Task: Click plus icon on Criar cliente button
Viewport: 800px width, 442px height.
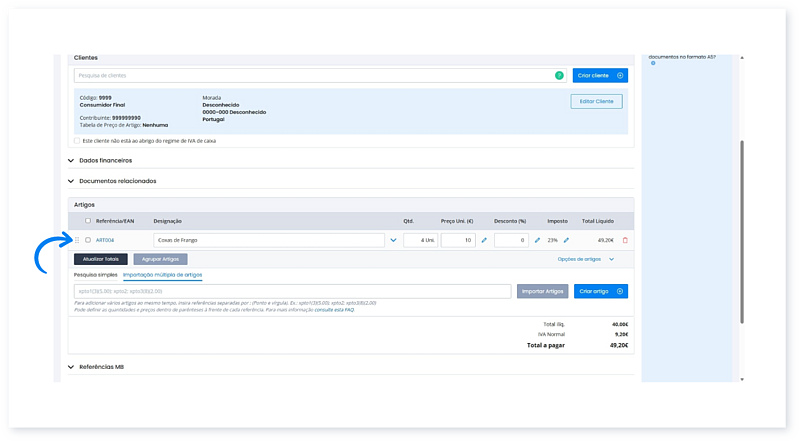Action: 620,75
